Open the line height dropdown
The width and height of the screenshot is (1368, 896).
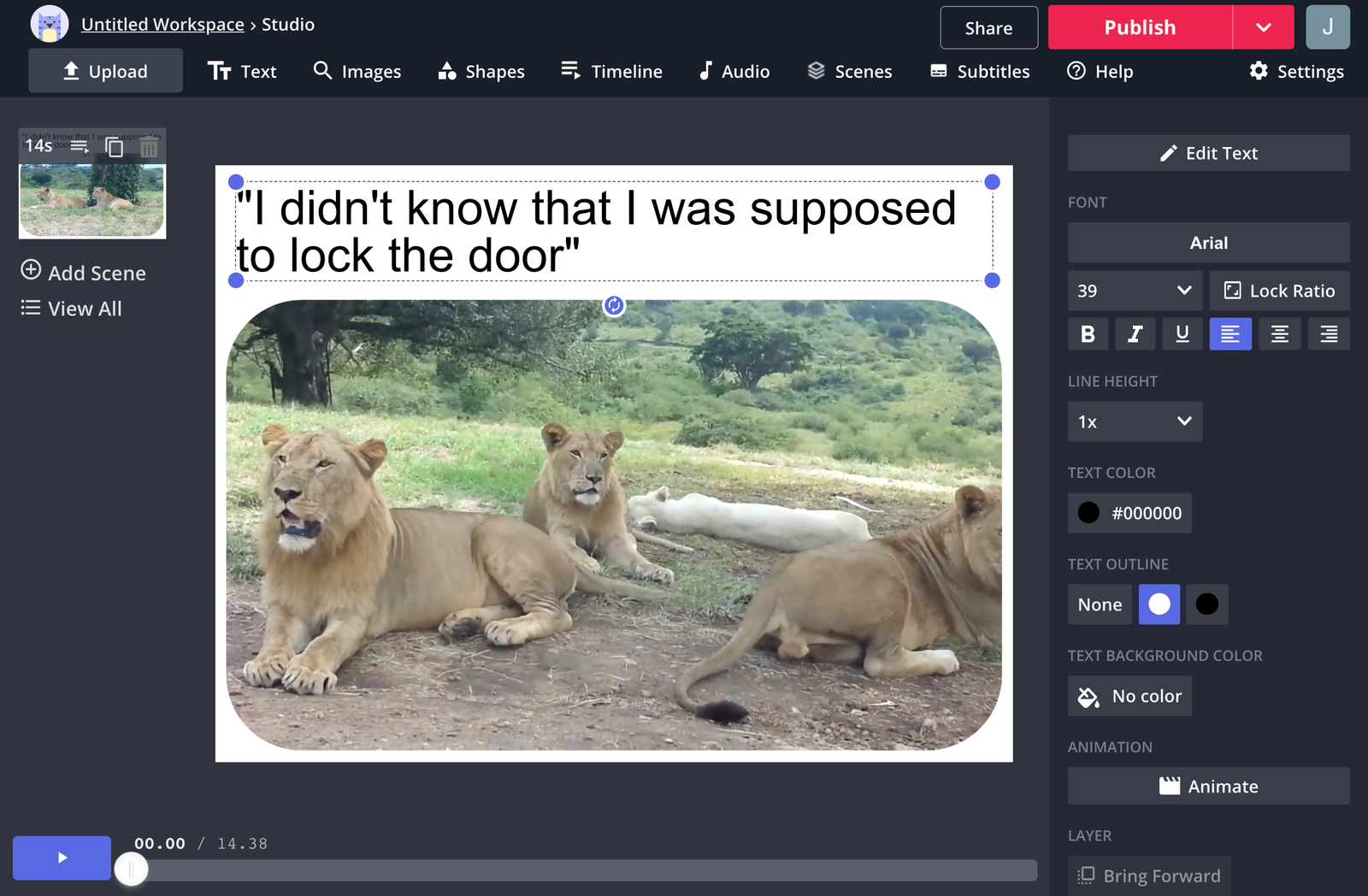click(1135, 421)
